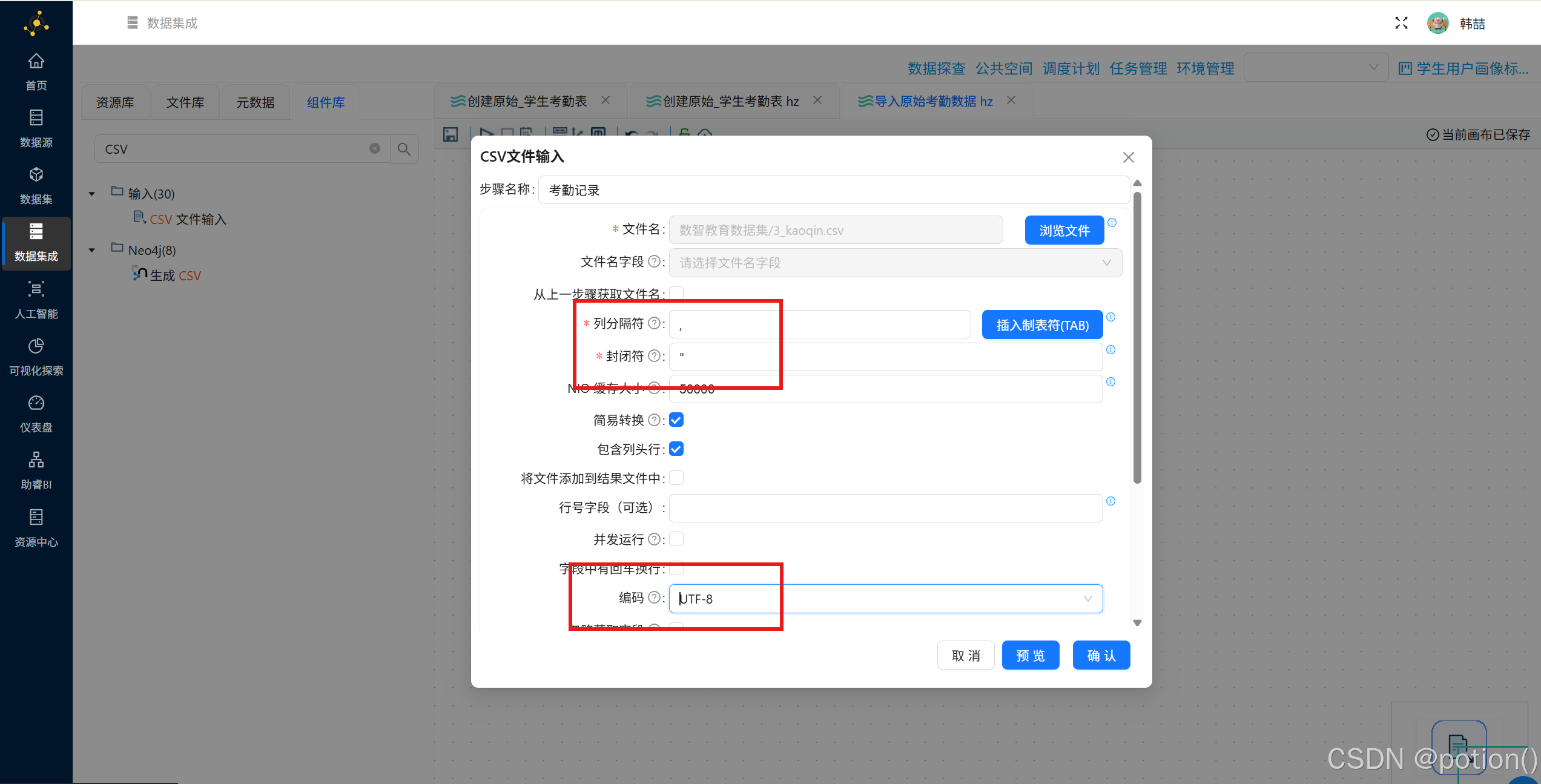This screenshot has width=1541, height=784.
Task: Open the 人工智能 sidebar item
Action: click(x=36, y=300)
